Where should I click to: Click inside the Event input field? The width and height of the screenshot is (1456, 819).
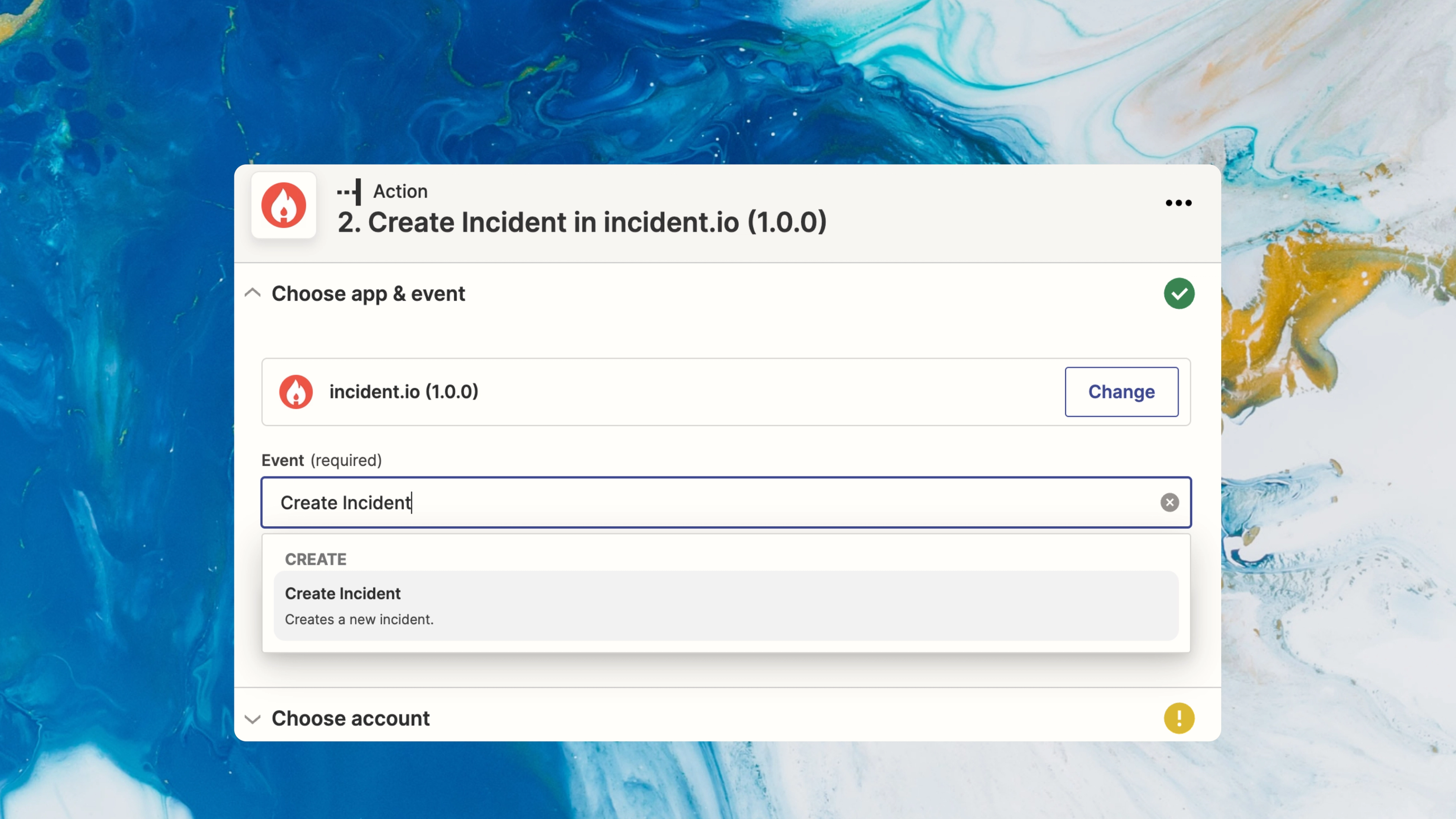pos(726,502)
